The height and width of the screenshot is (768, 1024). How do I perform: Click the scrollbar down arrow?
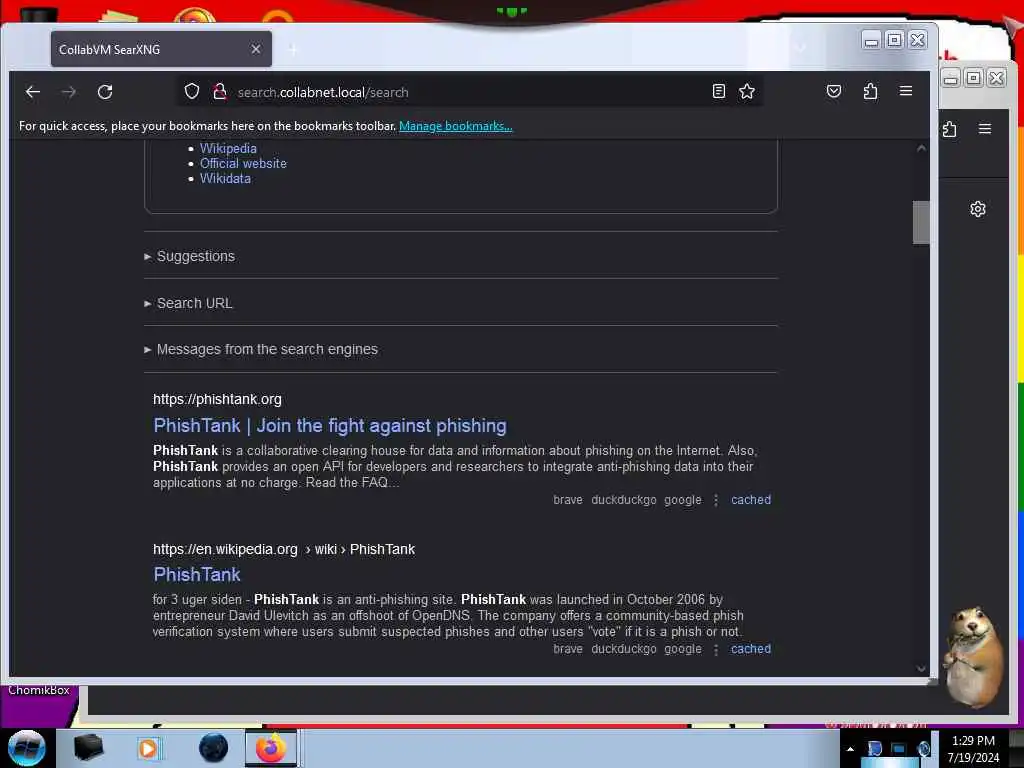tap(921, 668)
